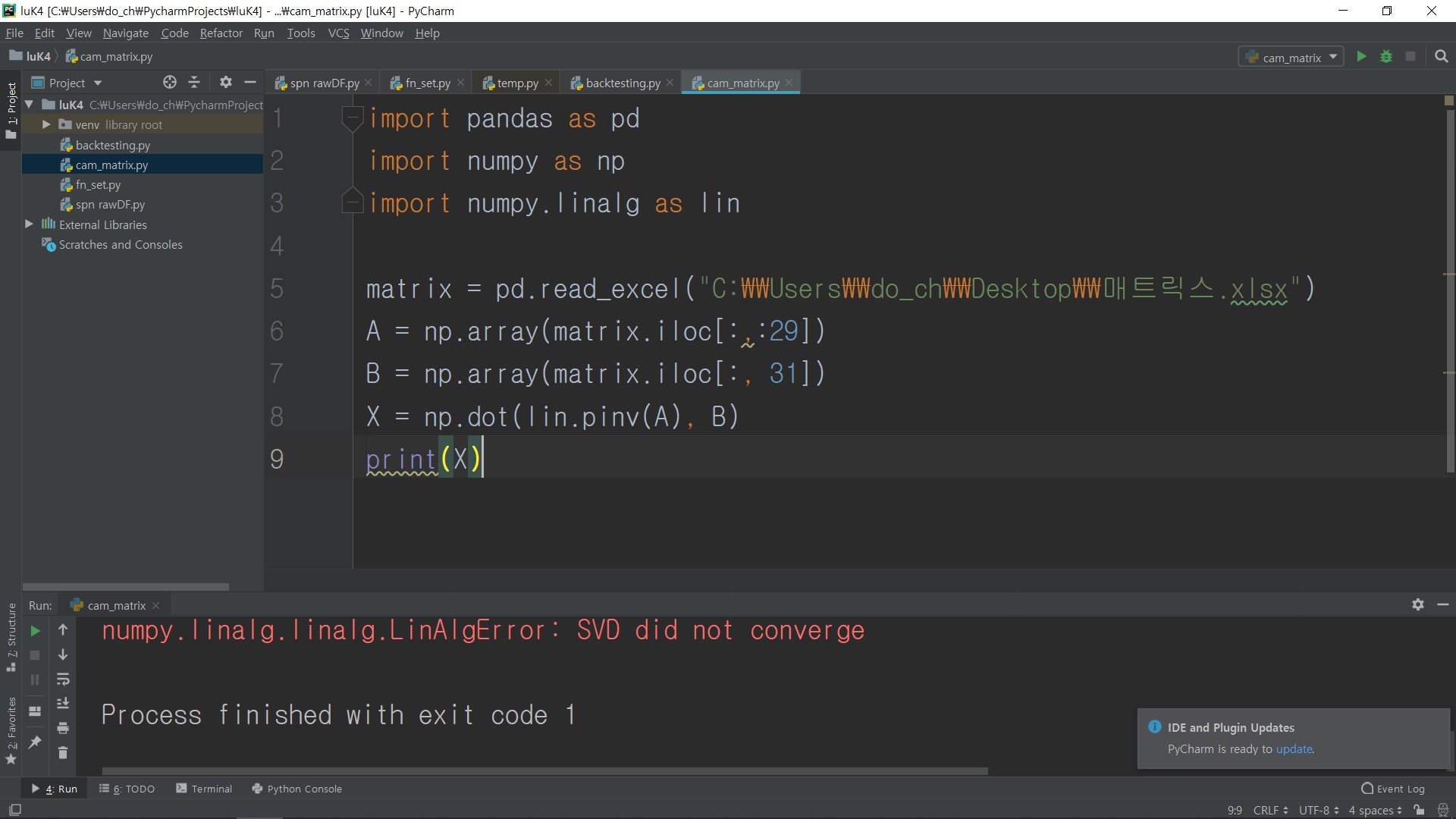Toggle soft-wrap in Run console
1456x819 pixels.
click(x=63, y=679)
